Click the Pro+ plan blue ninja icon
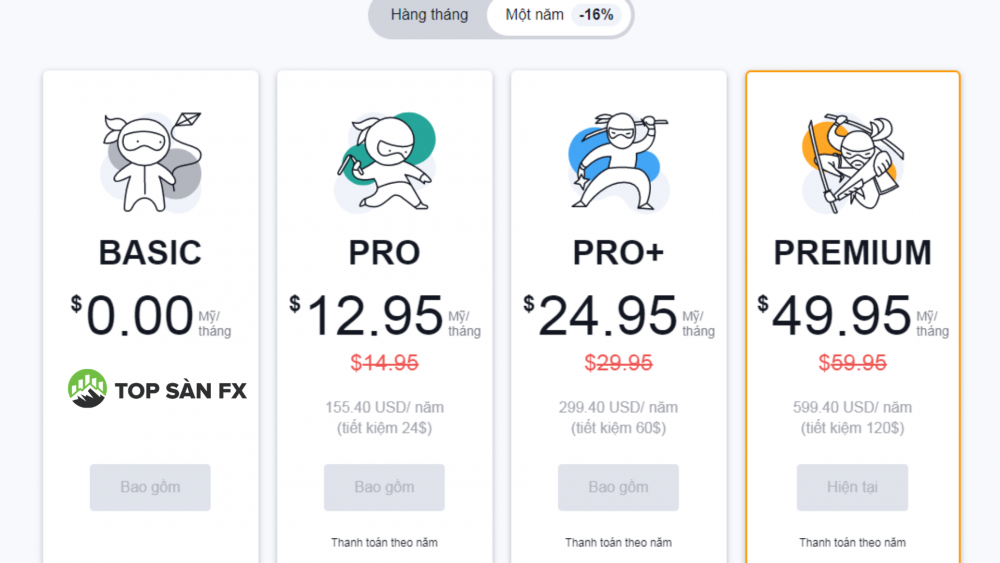Image resolution: width=1000 pixels, height=563 pixels. (619, 162)
